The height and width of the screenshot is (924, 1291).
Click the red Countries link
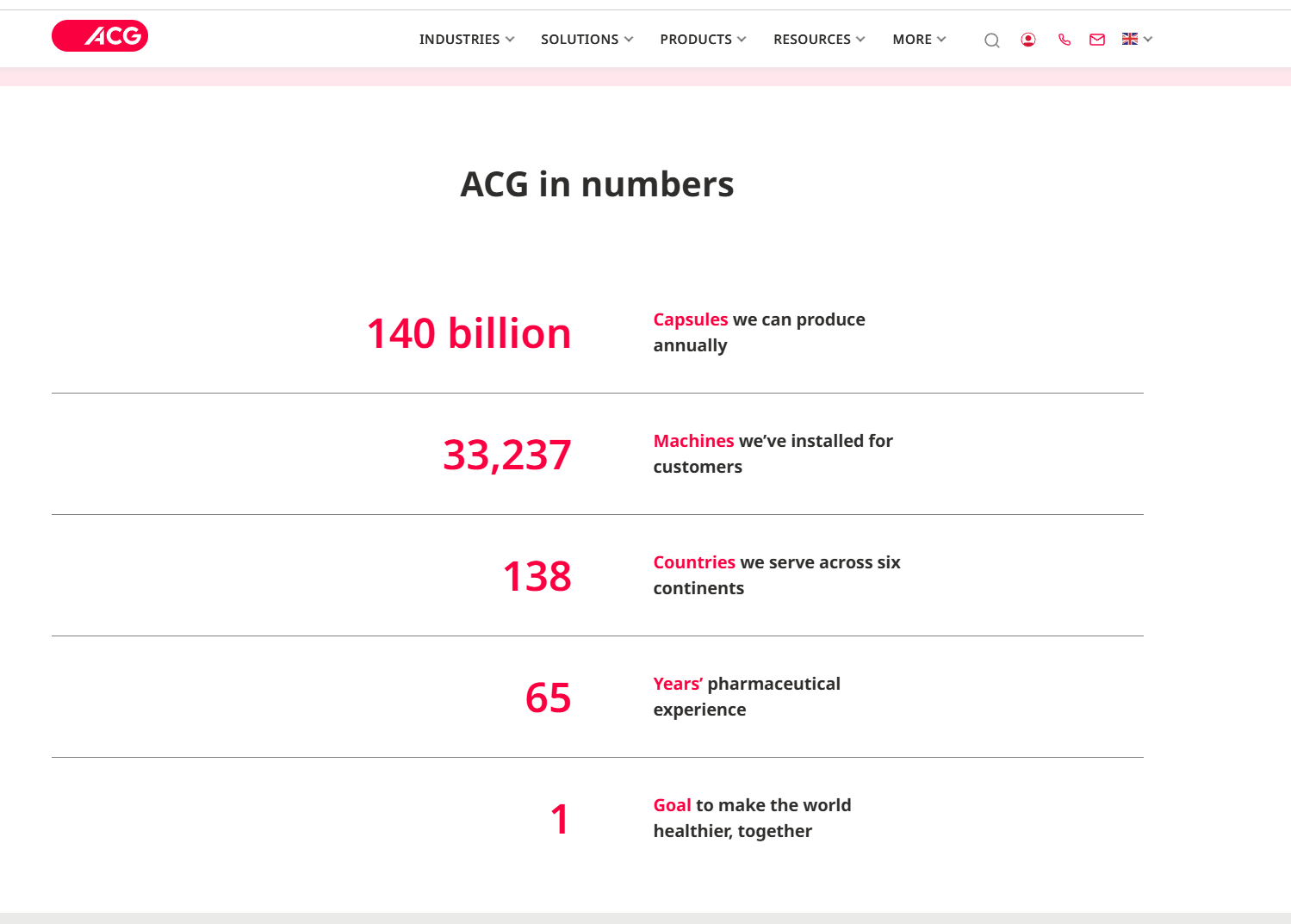pyautogui.click(x=694, y=562)
